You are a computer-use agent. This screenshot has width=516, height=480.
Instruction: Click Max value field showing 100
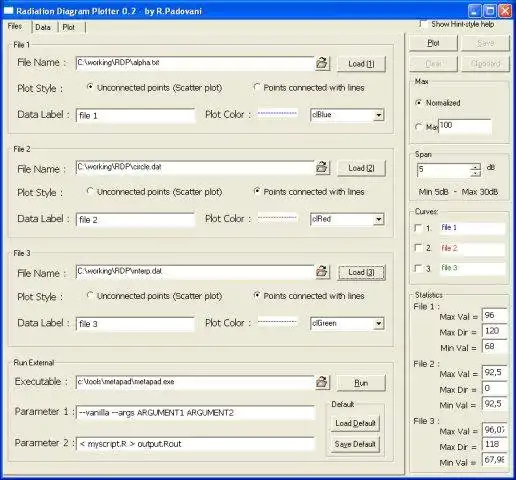[x=465, y=126]
